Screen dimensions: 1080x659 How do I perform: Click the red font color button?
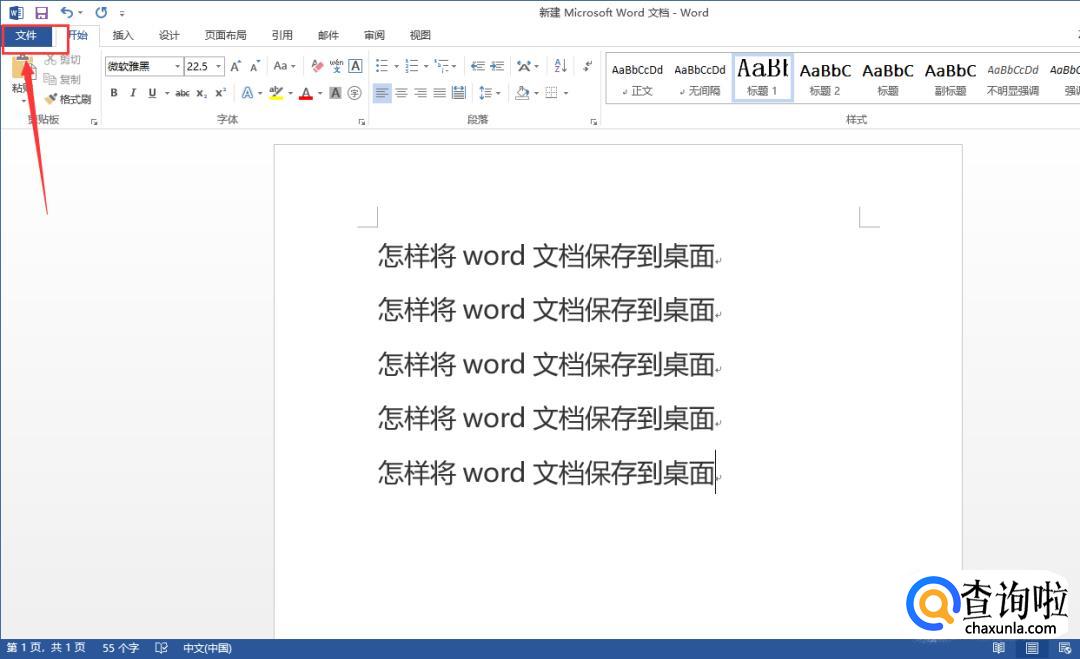click(x=306, y=93)
